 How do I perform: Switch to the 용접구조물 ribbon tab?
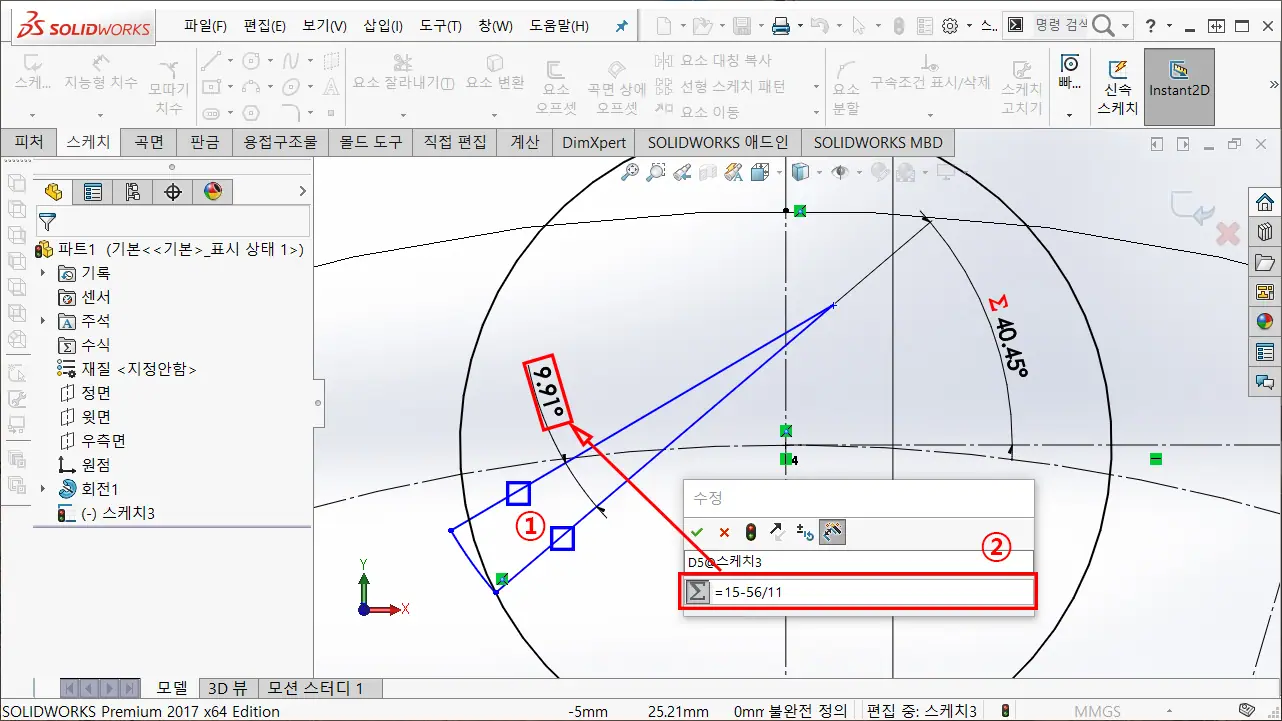coord(282,142)
